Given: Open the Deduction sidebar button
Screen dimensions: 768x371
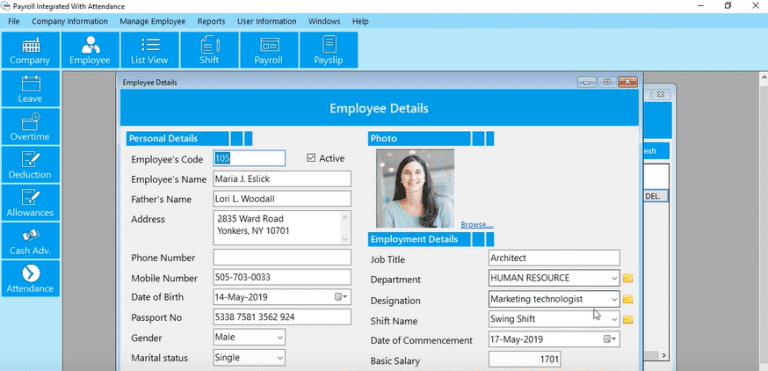Looking at the screenshot, I should point(30,164).
